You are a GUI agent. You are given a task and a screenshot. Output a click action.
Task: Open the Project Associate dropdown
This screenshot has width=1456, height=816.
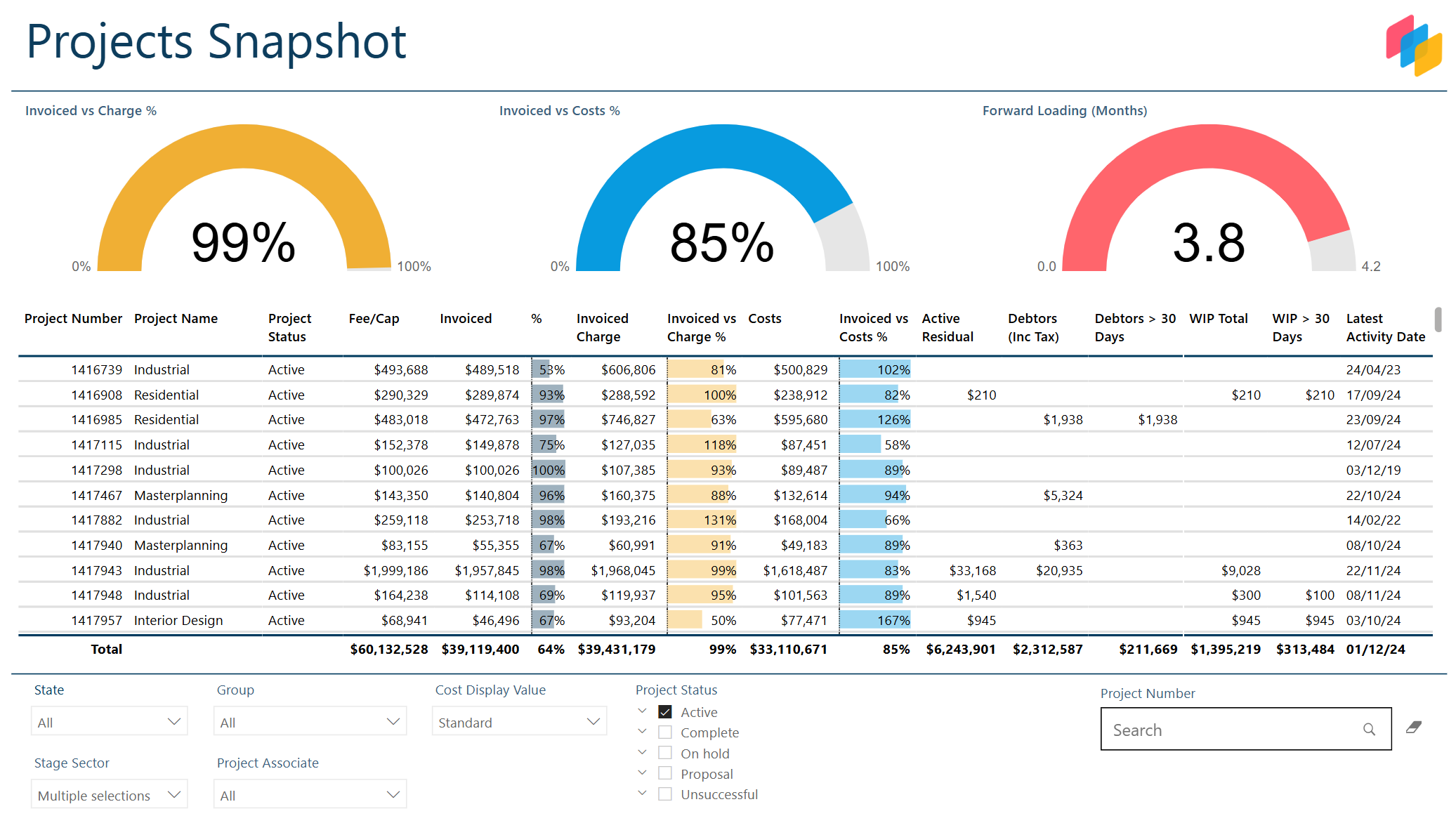pos(310,794)
